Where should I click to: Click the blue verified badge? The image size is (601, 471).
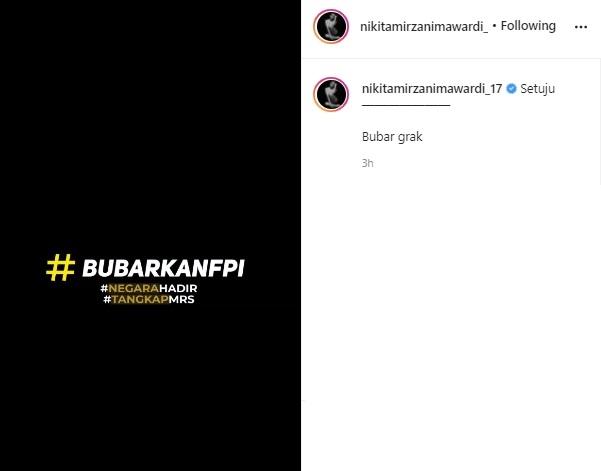[x=511, y=89]
